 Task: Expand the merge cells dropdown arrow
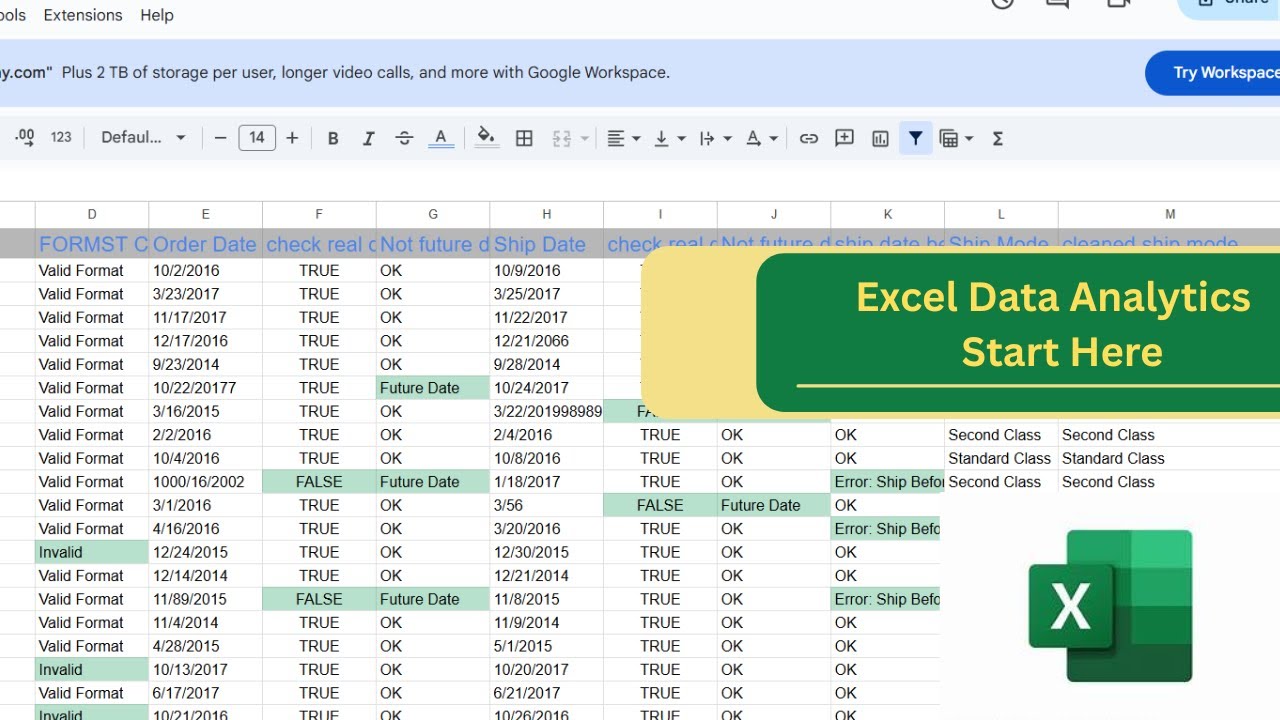point(585,139)
